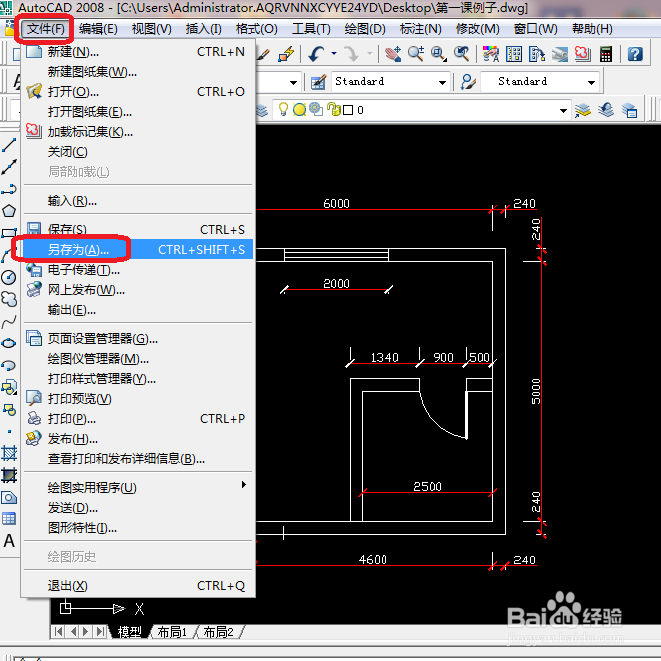Switch to the 模型 tab
Image resolution: width=661 pixels, height=661 pixels.
129,632
